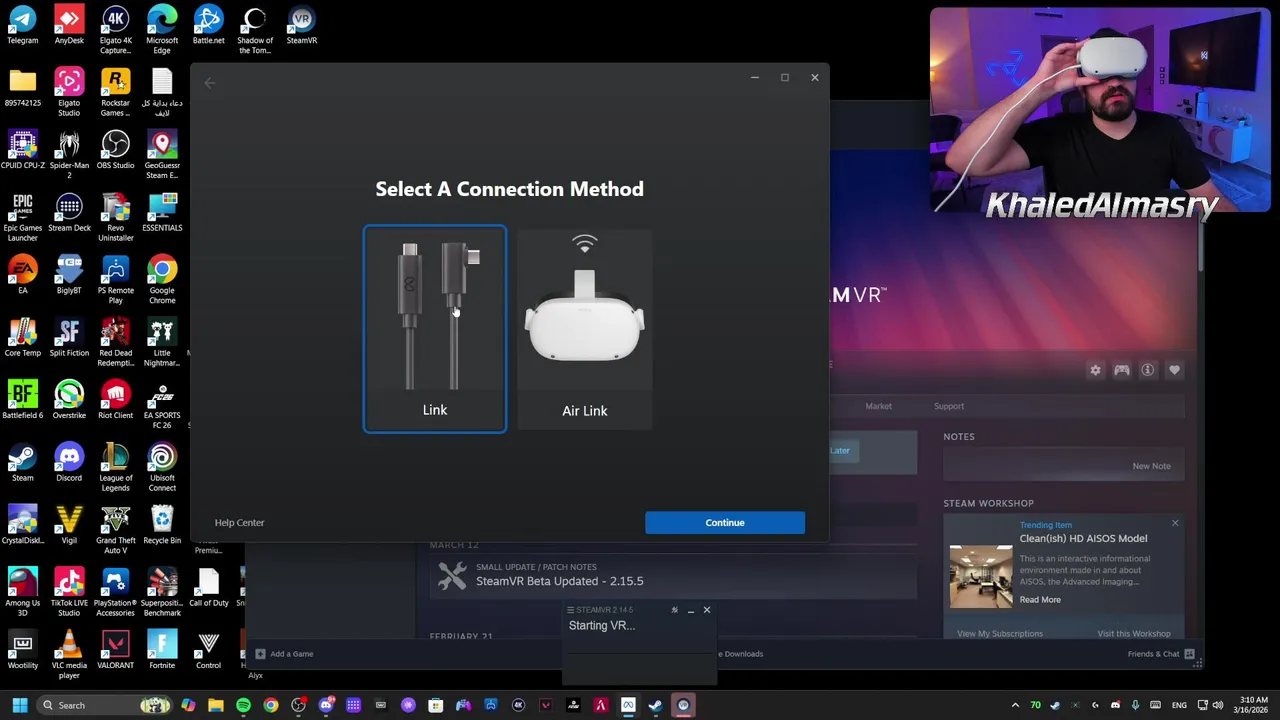Open SteamVR status window menu icon

coord(571,610)
